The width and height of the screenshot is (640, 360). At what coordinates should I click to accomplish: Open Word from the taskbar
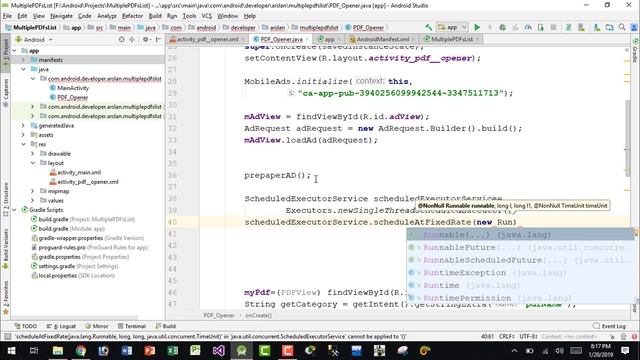tap(127, 351)
